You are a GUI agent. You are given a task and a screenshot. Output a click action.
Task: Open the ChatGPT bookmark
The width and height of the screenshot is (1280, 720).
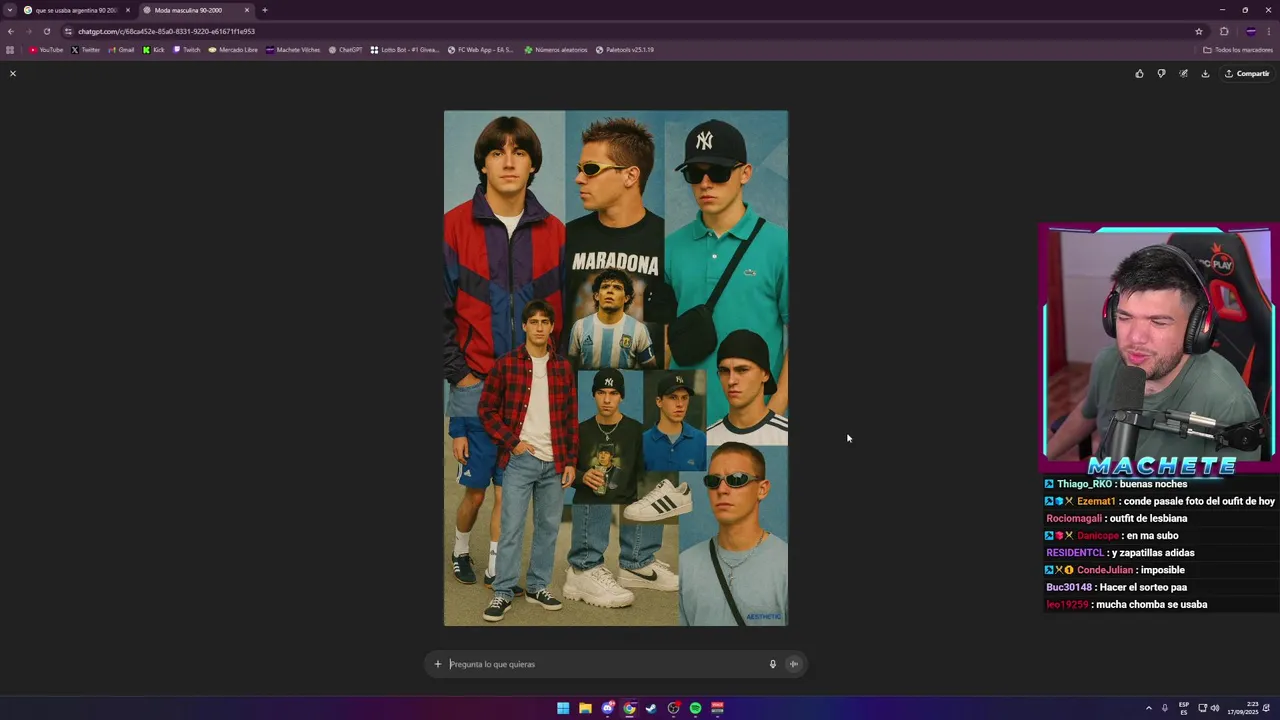pos(346,49)
